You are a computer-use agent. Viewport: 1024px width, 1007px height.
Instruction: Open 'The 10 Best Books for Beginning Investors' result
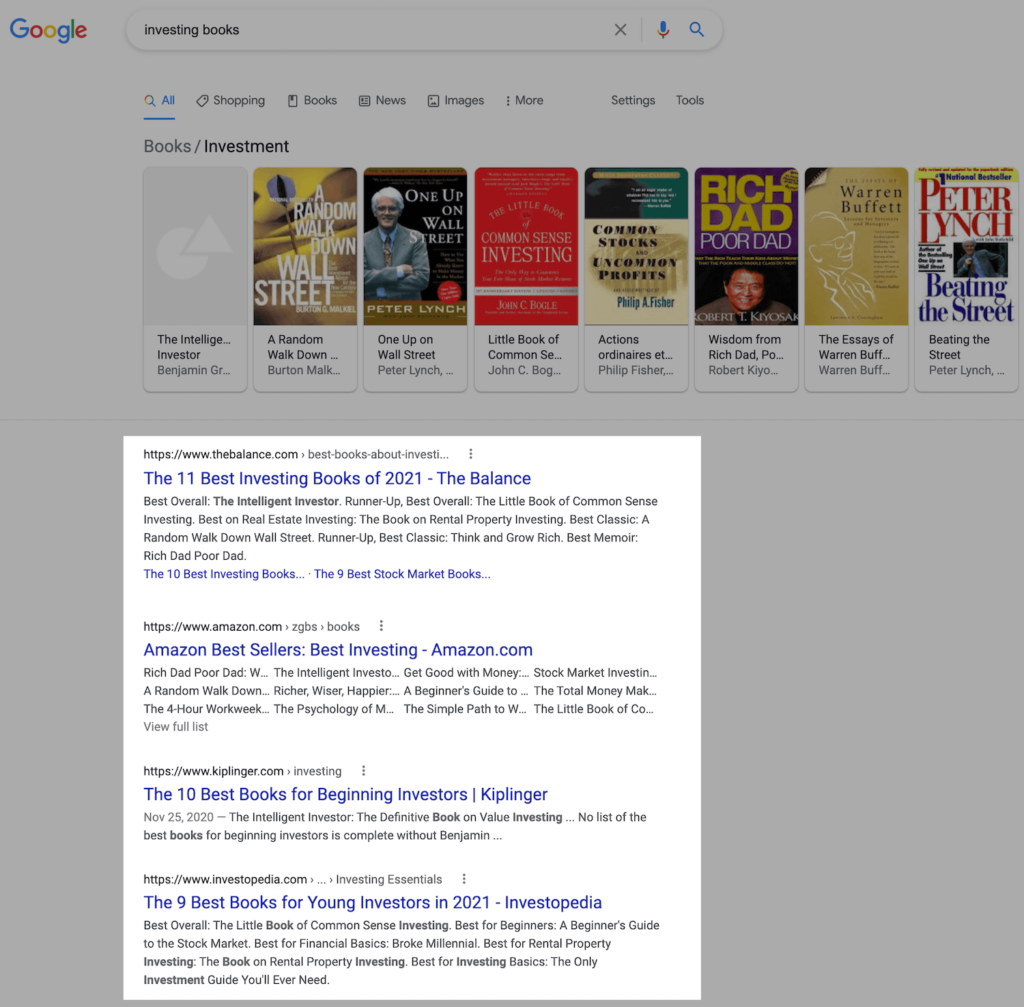point(345,795)
